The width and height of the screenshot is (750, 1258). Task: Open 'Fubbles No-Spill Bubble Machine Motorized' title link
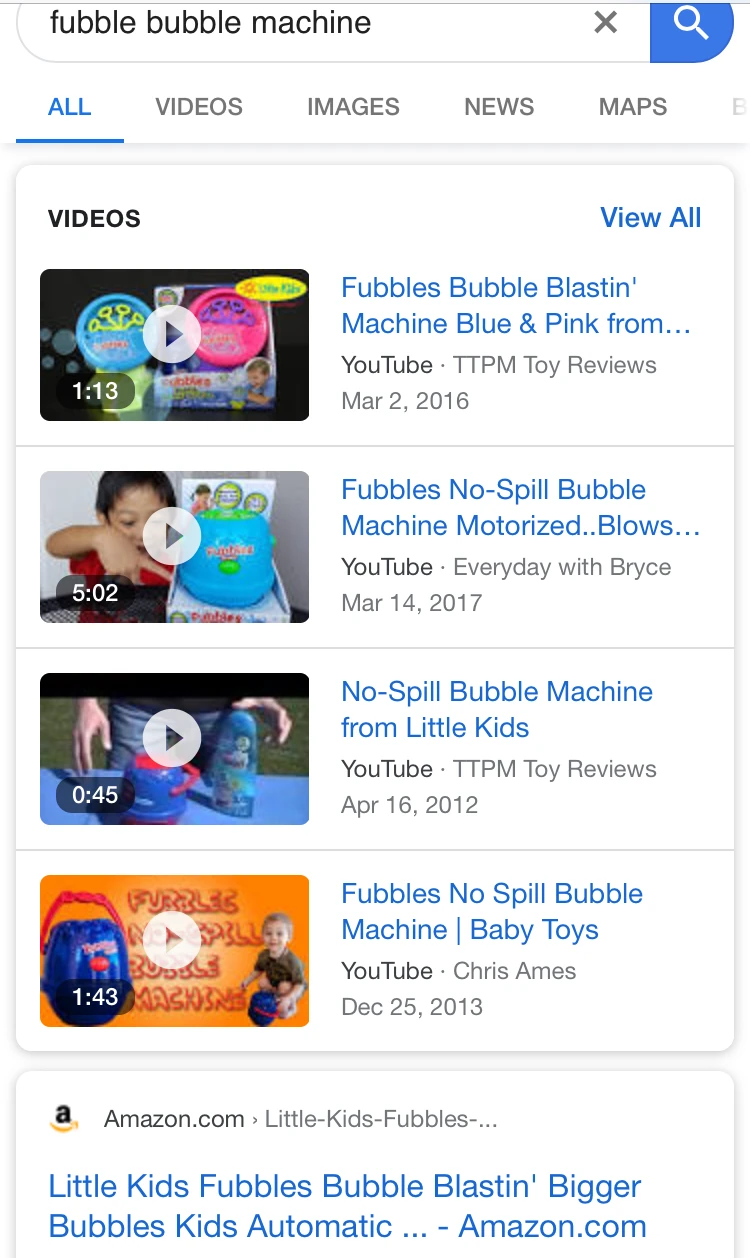520,508
